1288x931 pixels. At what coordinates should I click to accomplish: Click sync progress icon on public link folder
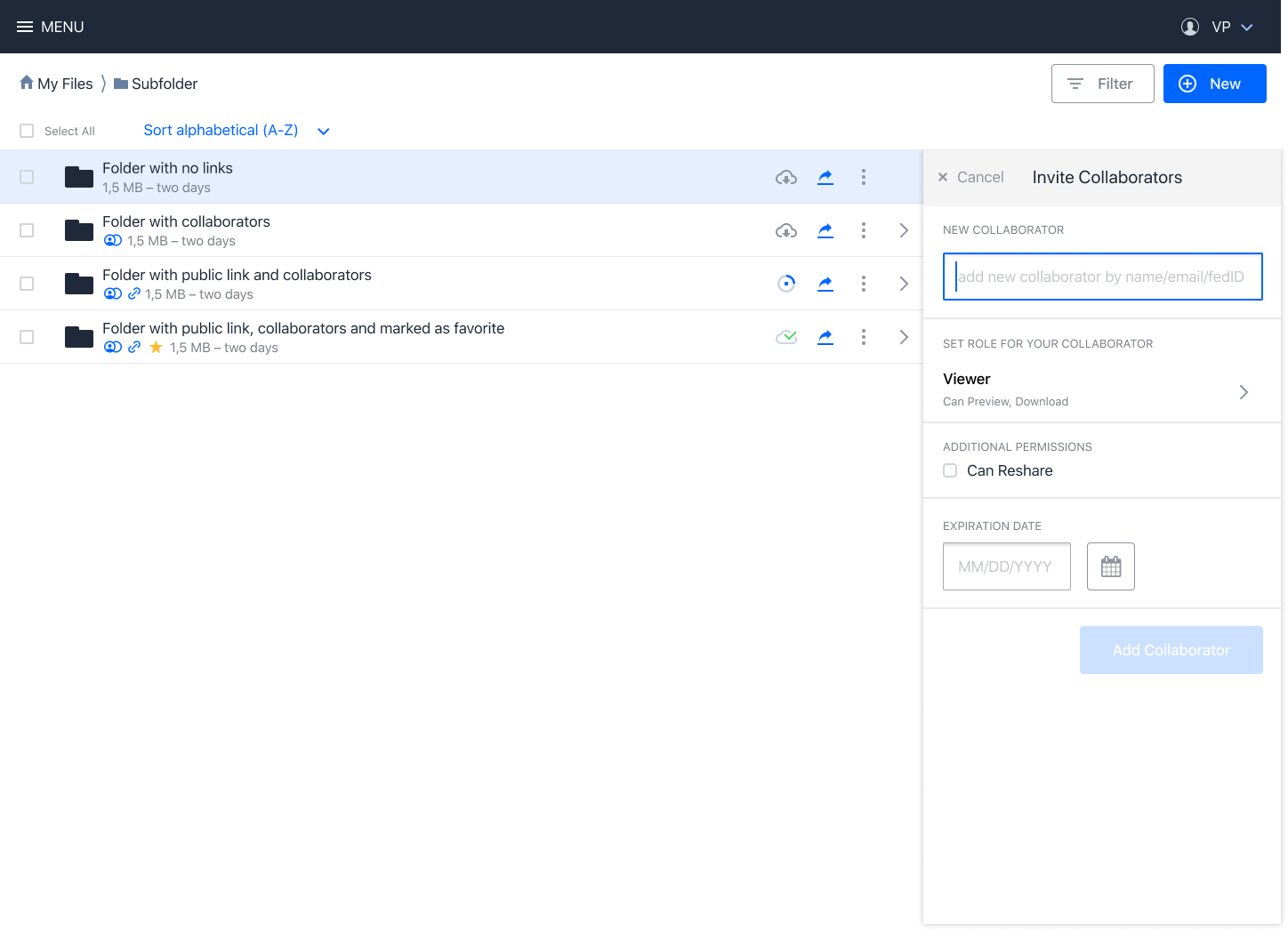pyautogui.click(x=786, y=284)
